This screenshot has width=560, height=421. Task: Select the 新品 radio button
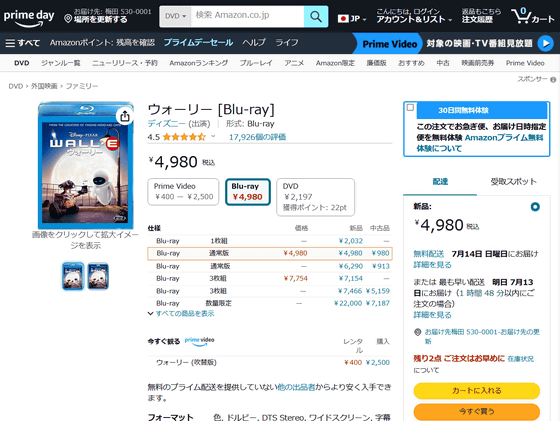pyautogui.click(x=535, y=207)
